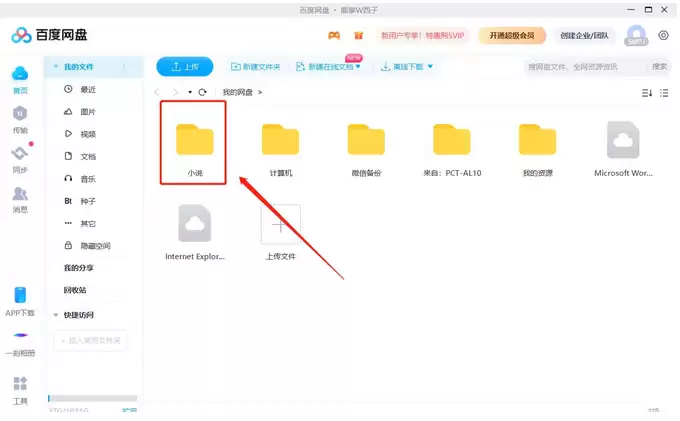This screenshot has width=680, height=421.
Task: Focus the 搜网盘文件 search field
Action: 585,67
